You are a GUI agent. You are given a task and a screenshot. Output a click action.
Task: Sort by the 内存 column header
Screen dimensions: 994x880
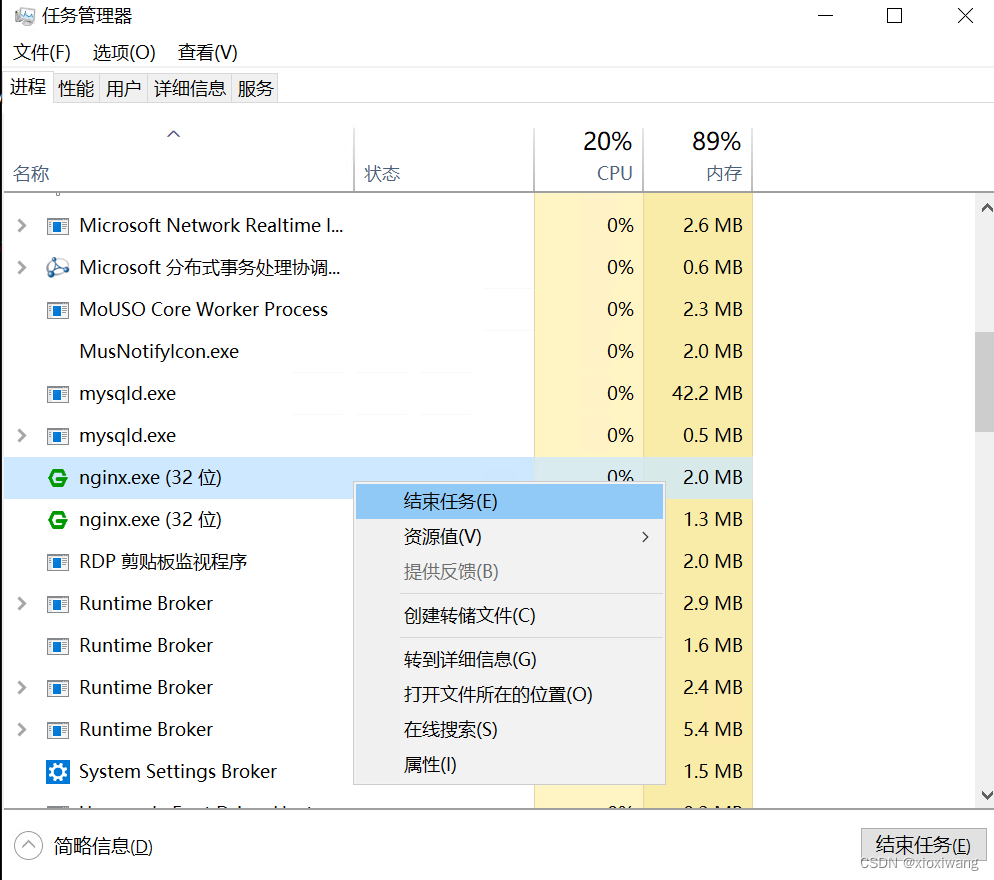[698, 159]
